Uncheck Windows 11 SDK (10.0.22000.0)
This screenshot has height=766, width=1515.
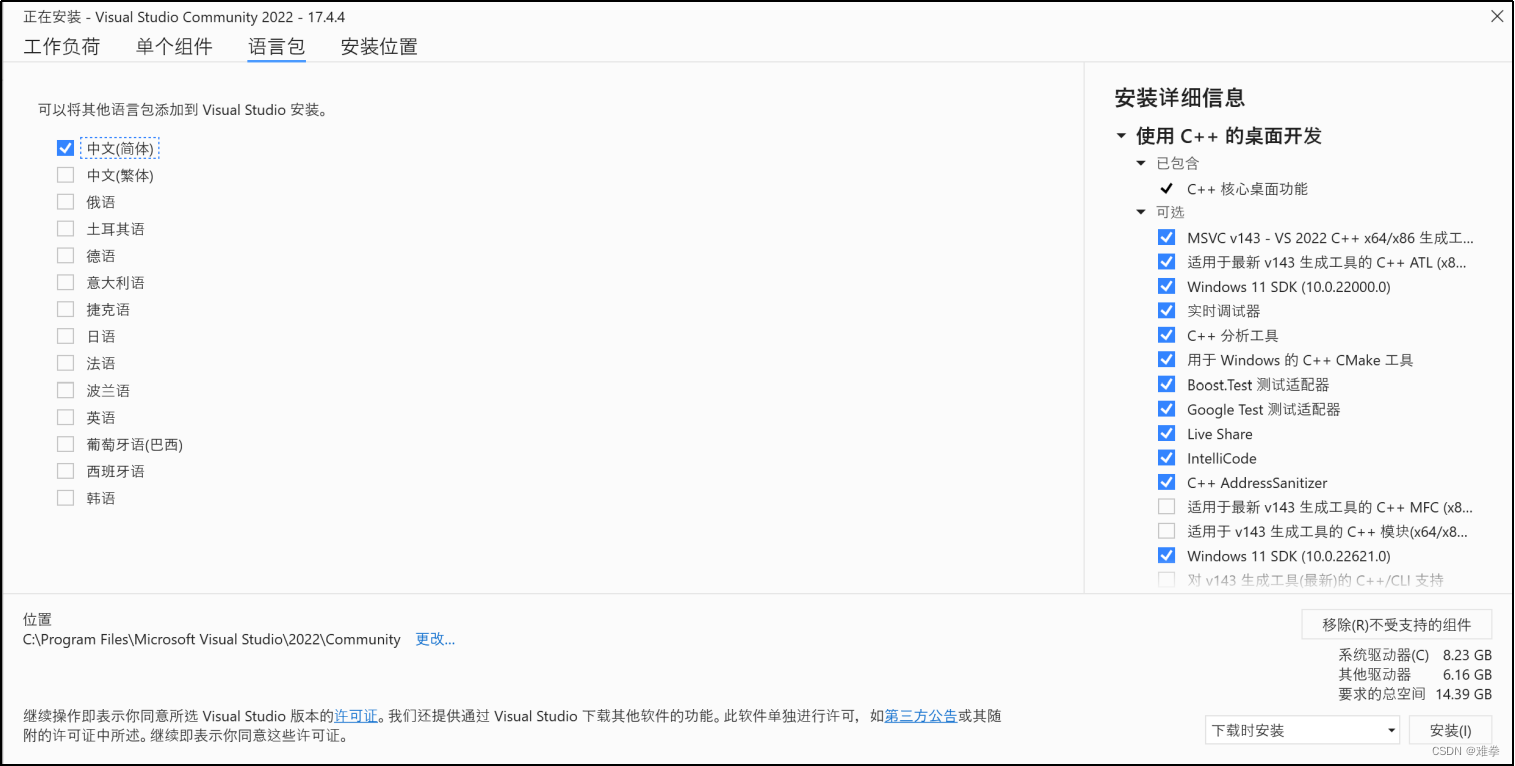coord(1166,287)
